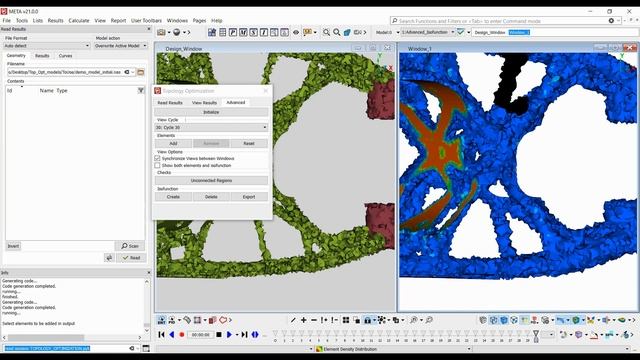Click the table list icon in top toolbar
The image size is (640, 360).
(x=222, y=32)
